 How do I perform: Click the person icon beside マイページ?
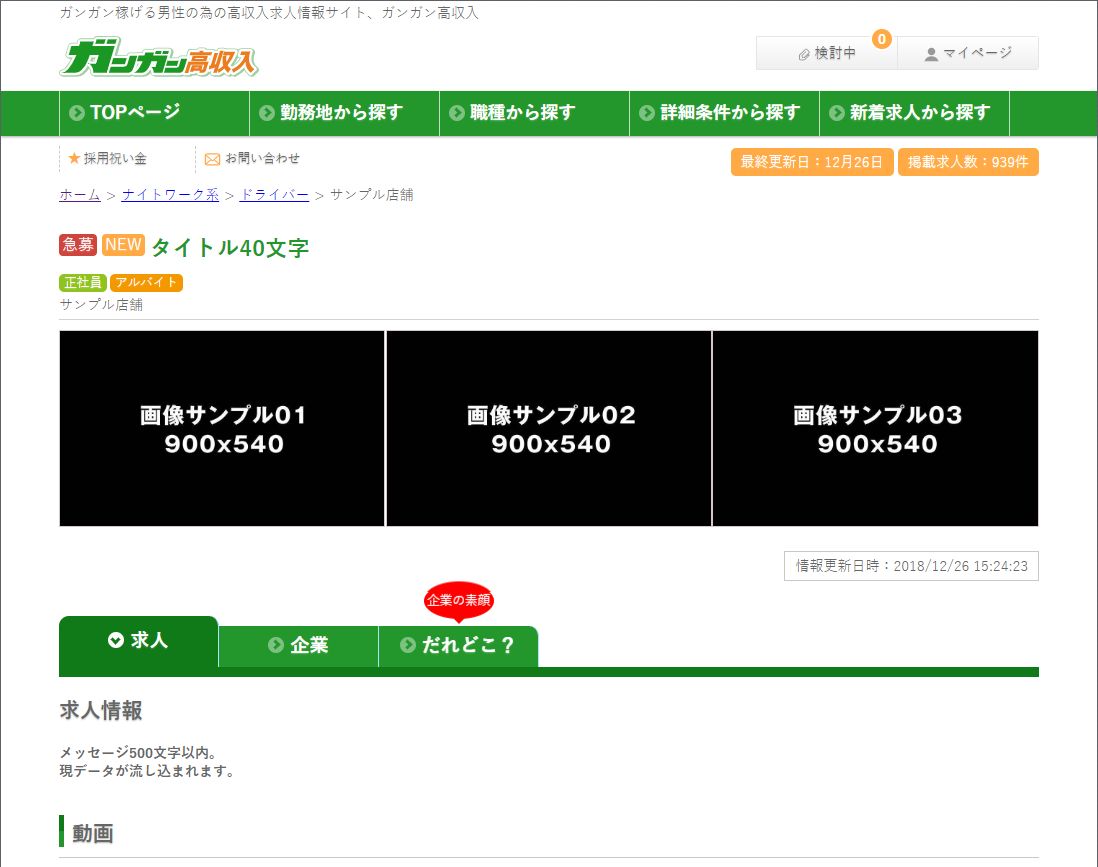[931, 54]
